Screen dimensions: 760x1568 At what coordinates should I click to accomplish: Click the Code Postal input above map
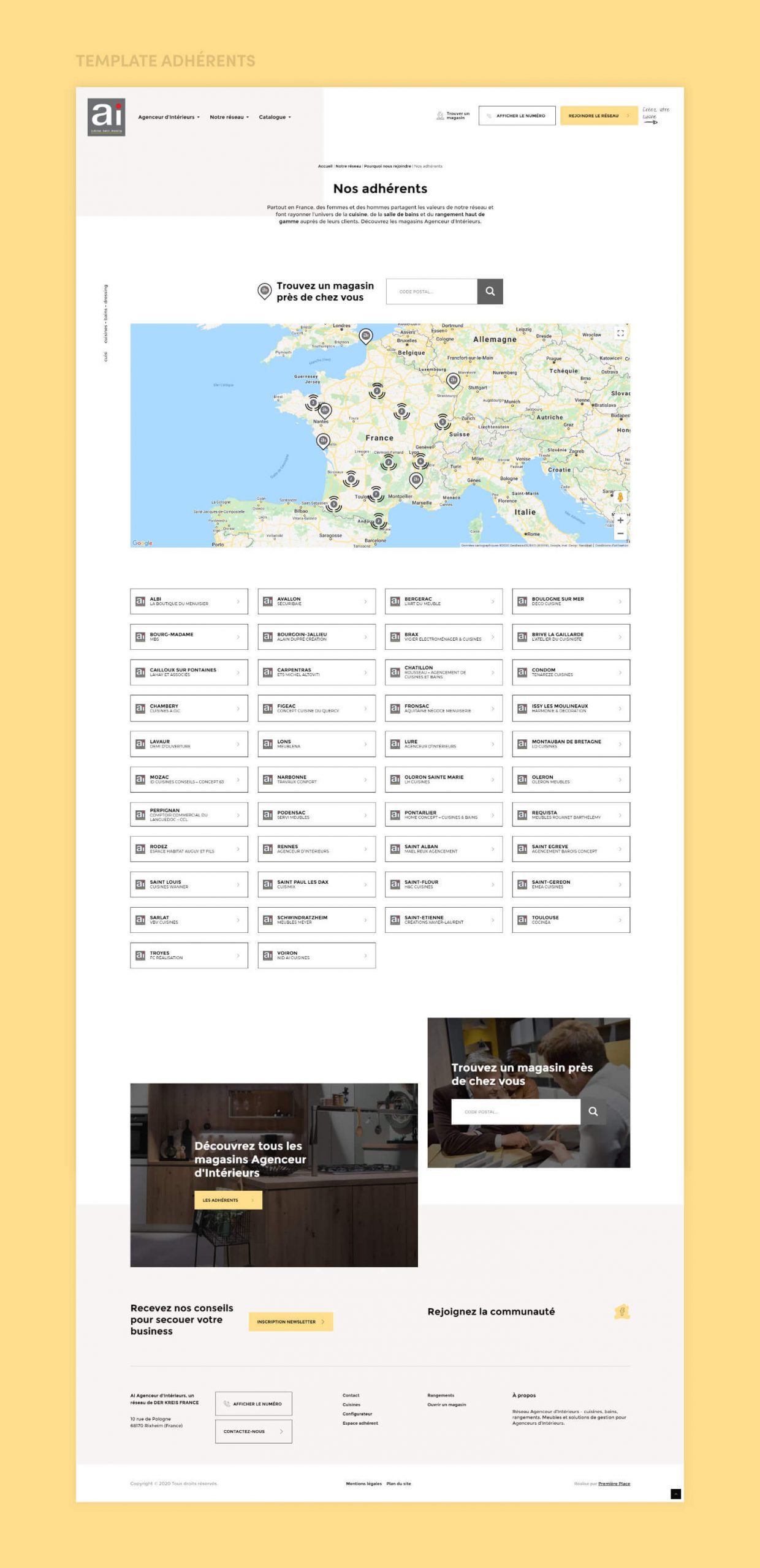431,292
